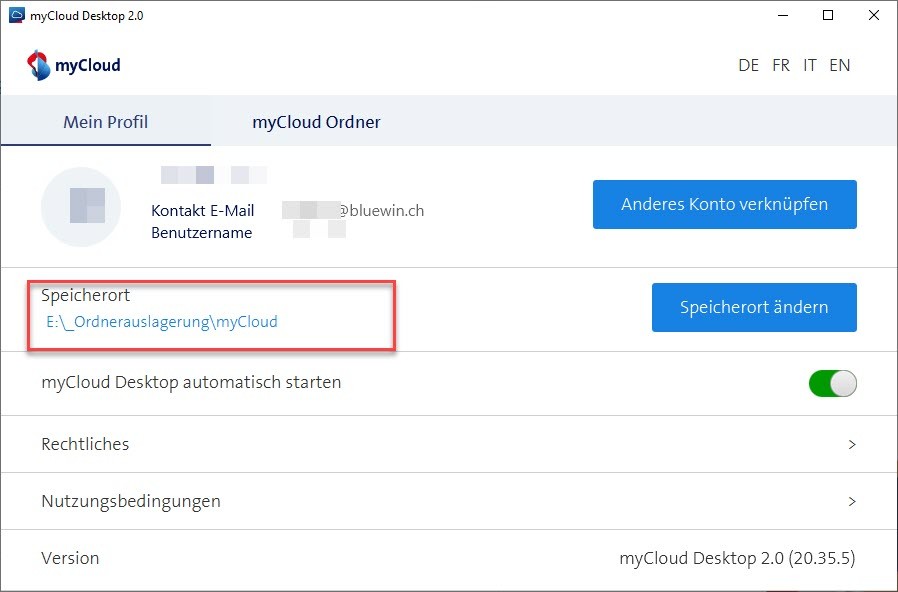Switch language to DE

point(748,65)
